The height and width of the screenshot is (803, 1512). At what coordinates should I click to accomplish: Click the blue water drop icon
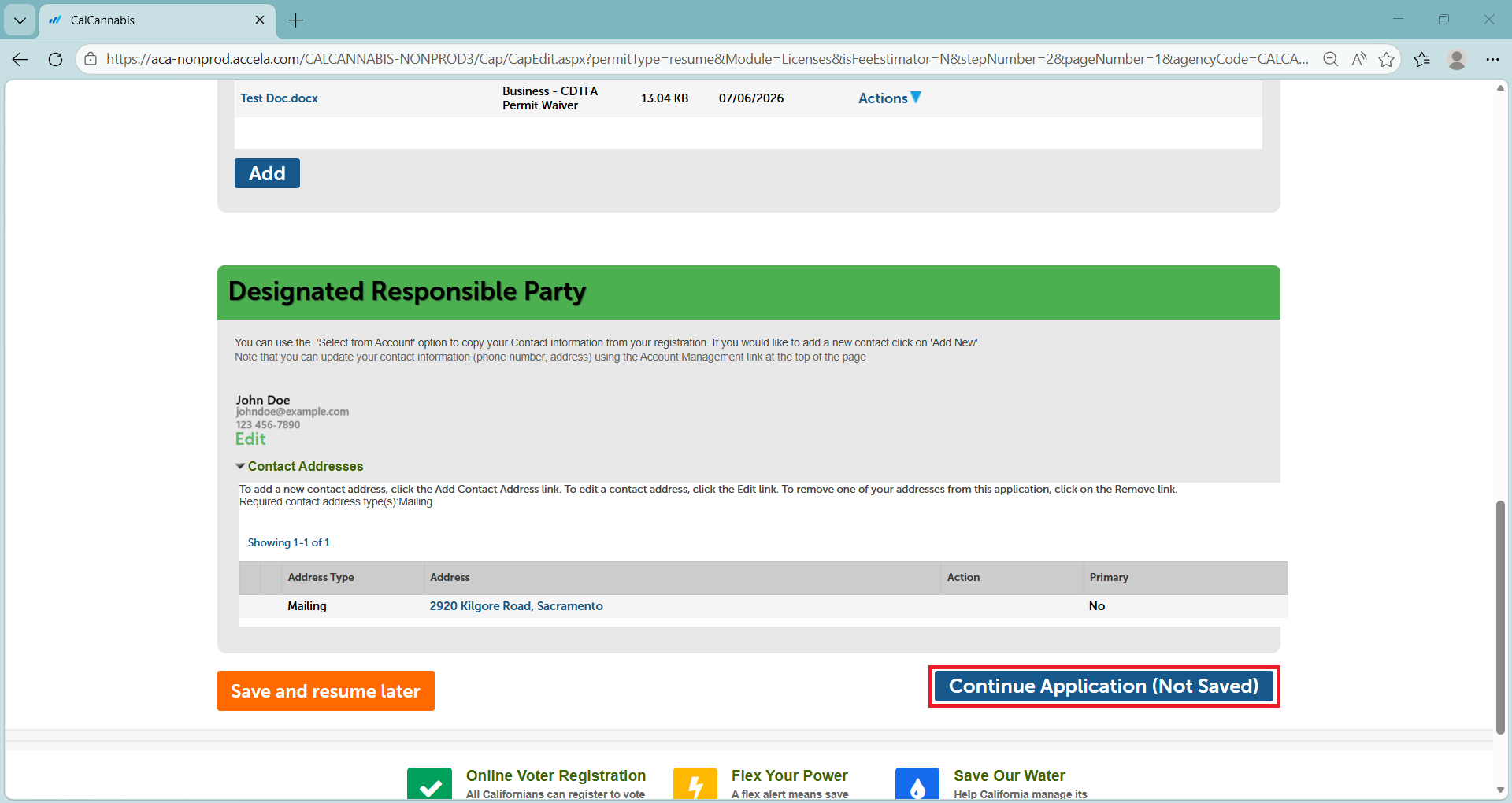[917, 784]
